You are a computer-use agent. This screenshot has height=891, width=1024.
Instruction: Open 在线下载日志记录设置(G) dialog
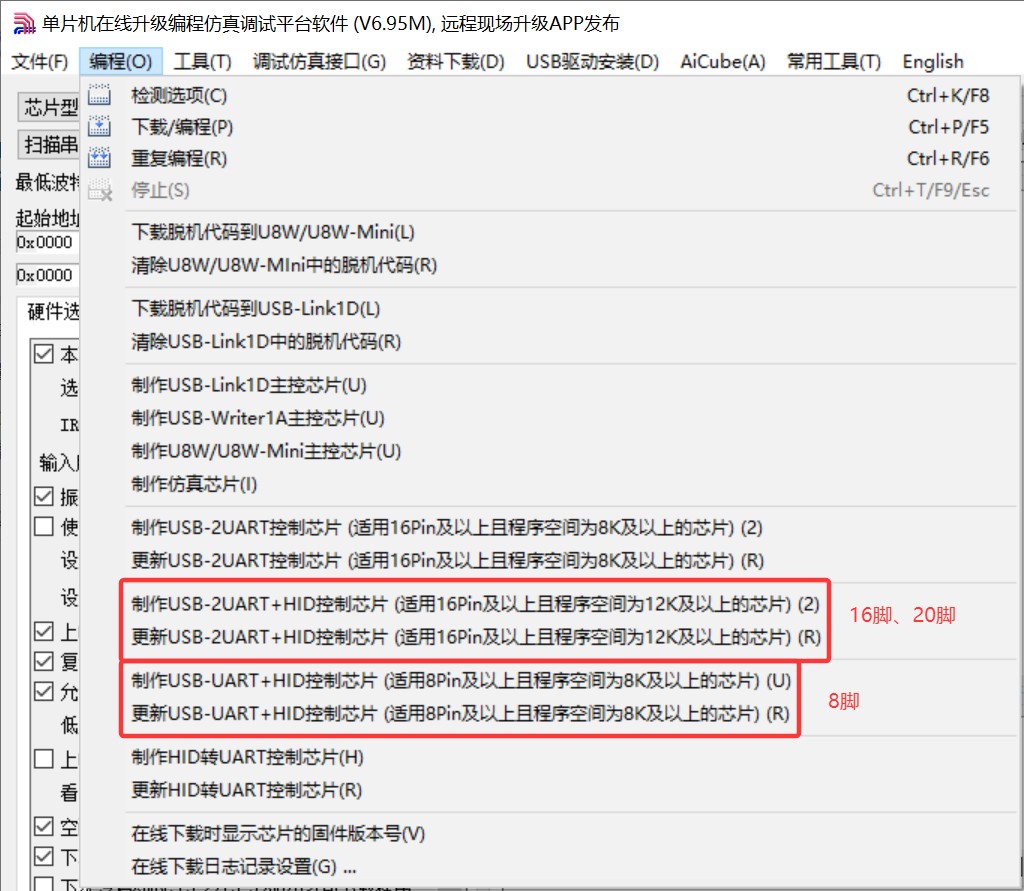(x=550, y=867)
